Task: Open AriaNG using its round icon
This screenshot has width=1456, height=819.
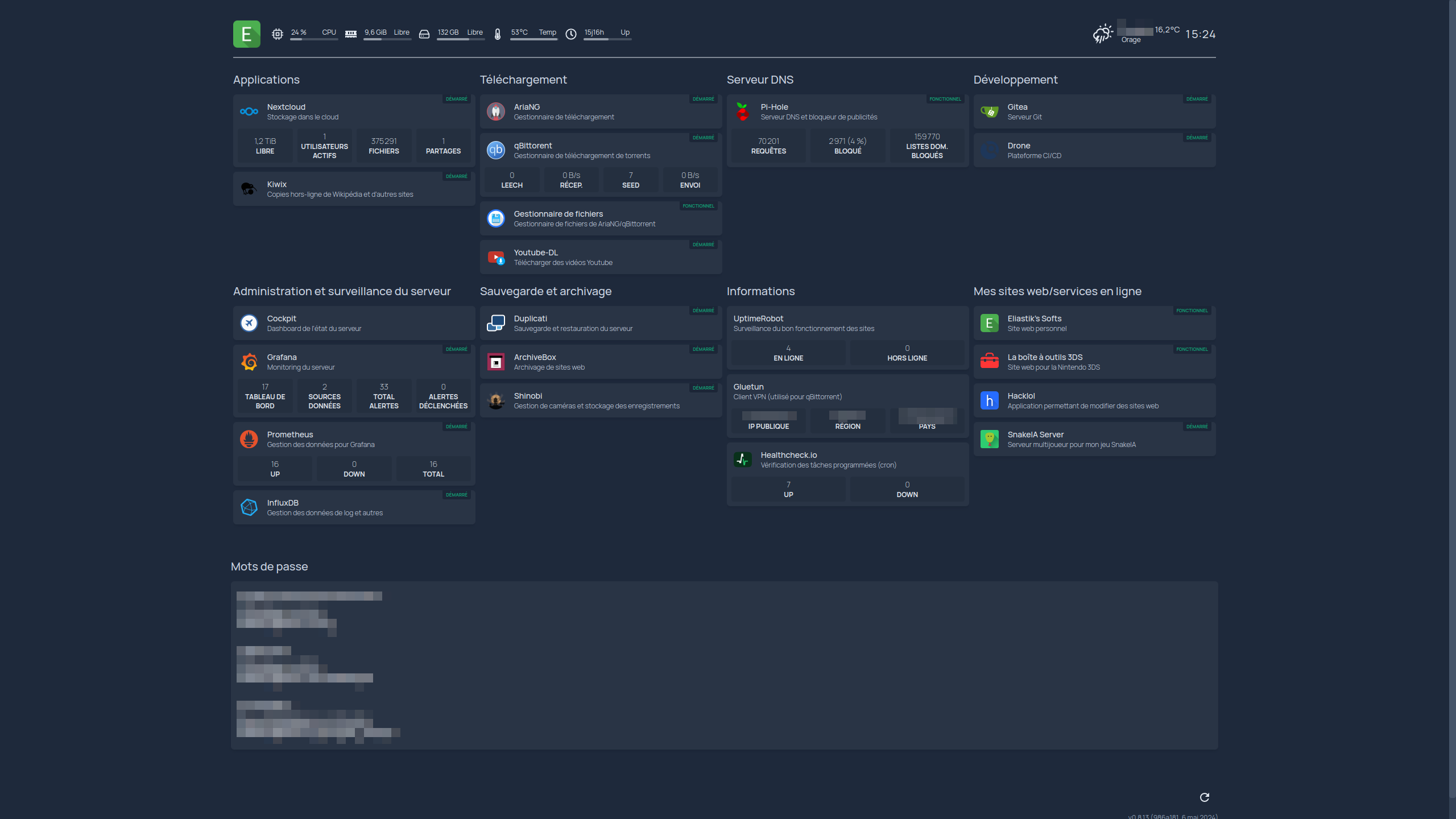Action: (496, 111)
